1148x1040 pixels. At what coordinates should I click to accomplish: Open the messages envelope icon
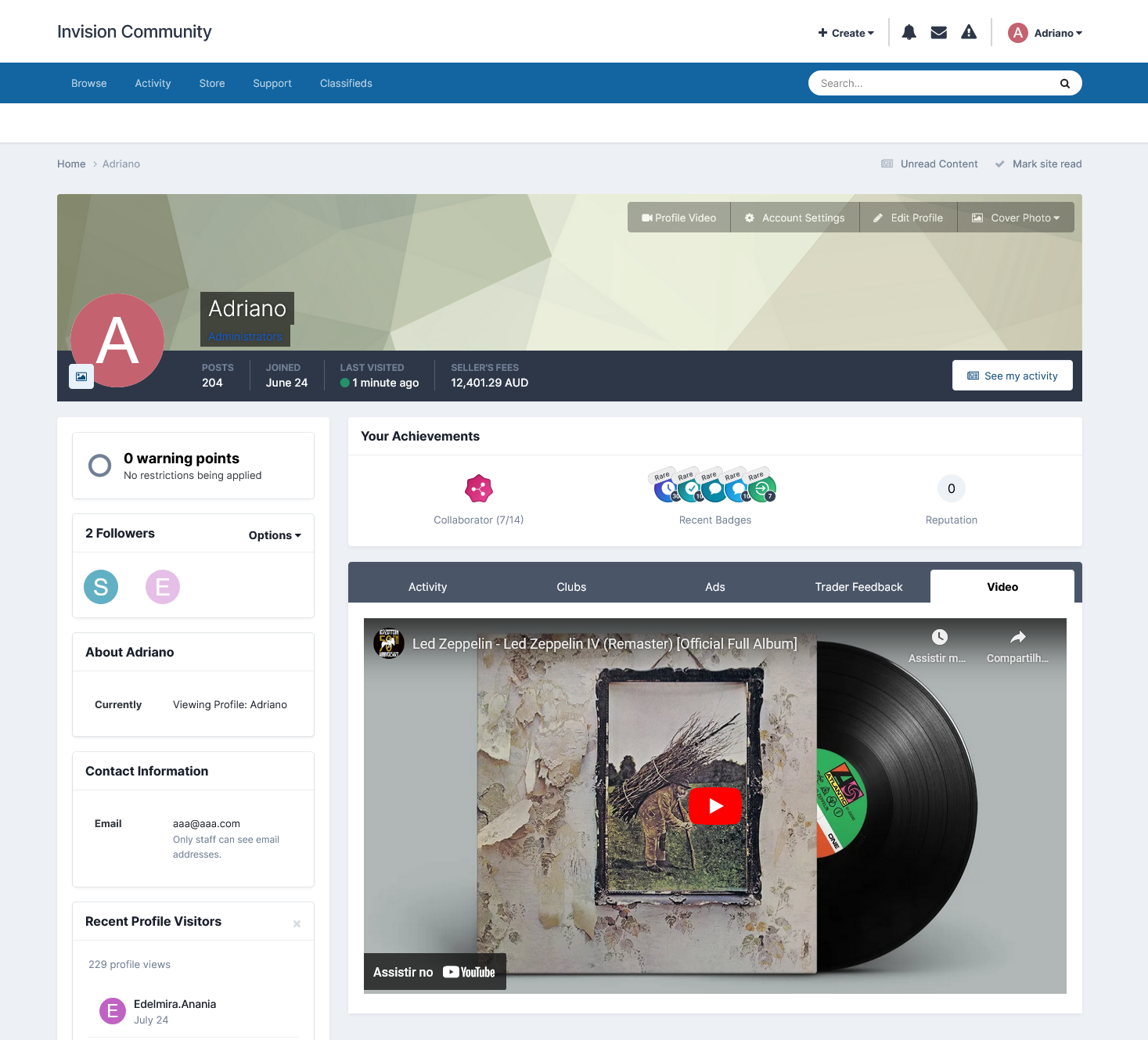tap(938, 33)
